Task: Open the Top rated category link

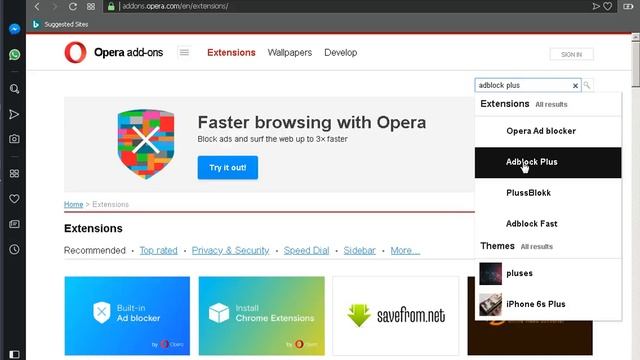Action: pyautogui.click(x=158, y=250)
